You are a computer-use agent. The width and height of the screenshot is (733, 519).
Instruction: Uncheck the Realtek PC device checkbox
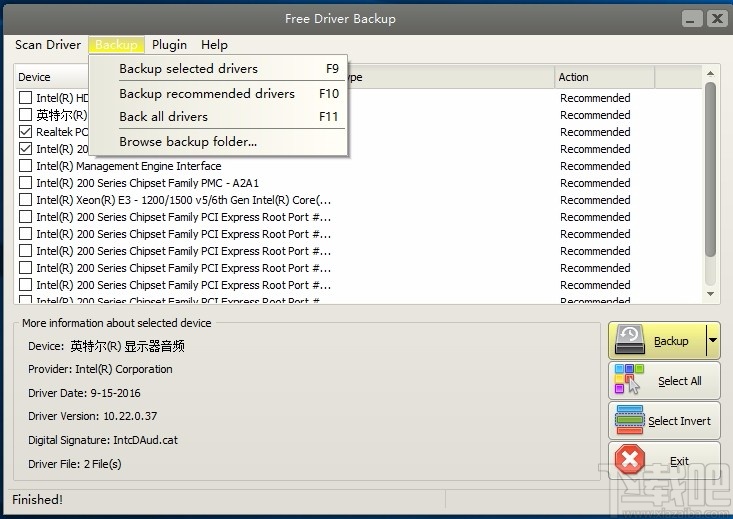(x=25, y=132)
